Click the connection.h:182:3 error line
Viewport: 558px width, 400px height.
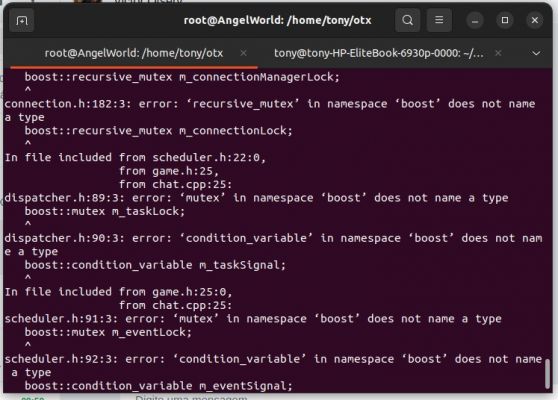coord(270,110)
